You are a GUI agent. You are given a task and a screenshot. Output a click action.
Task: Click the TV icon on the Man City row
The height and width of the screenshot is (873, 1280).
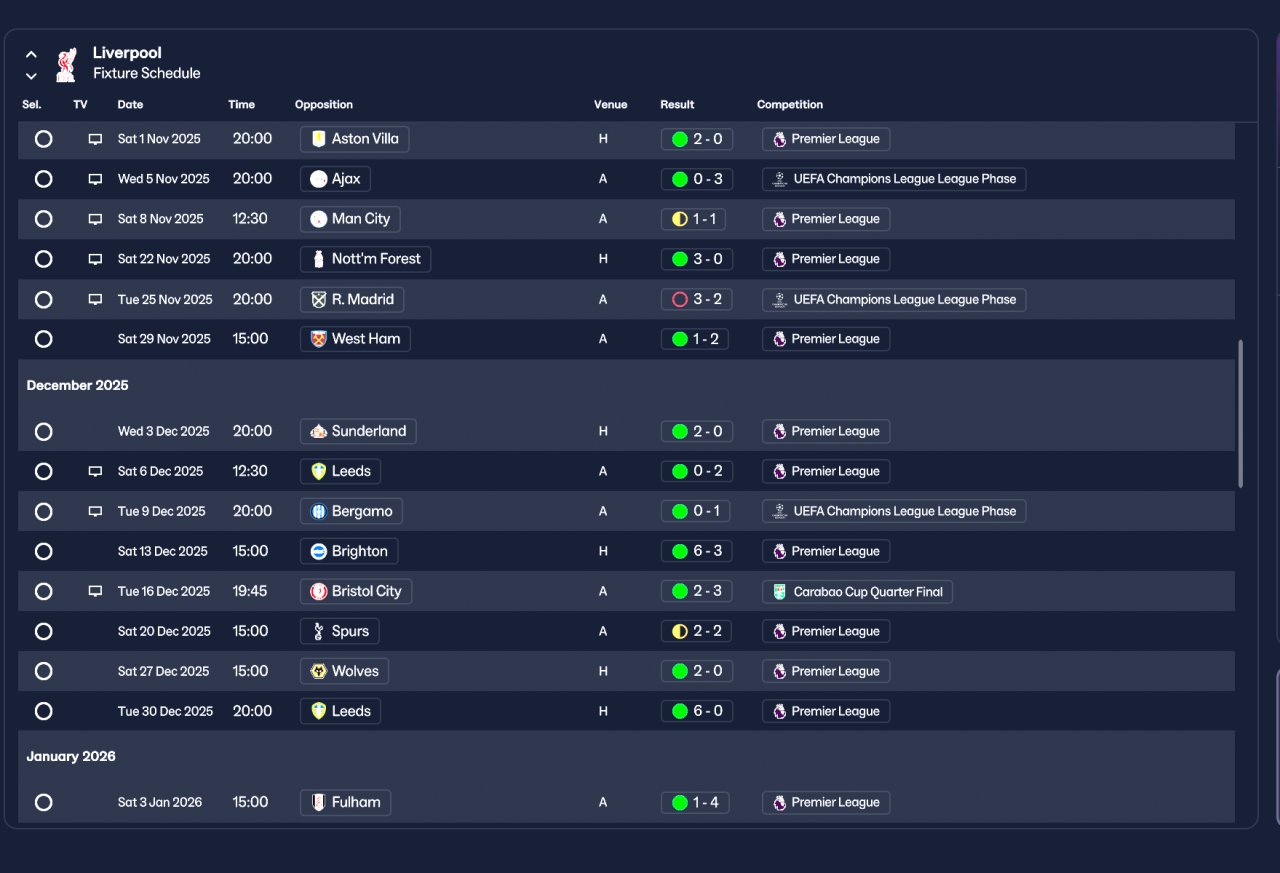[x=95, y=220]
